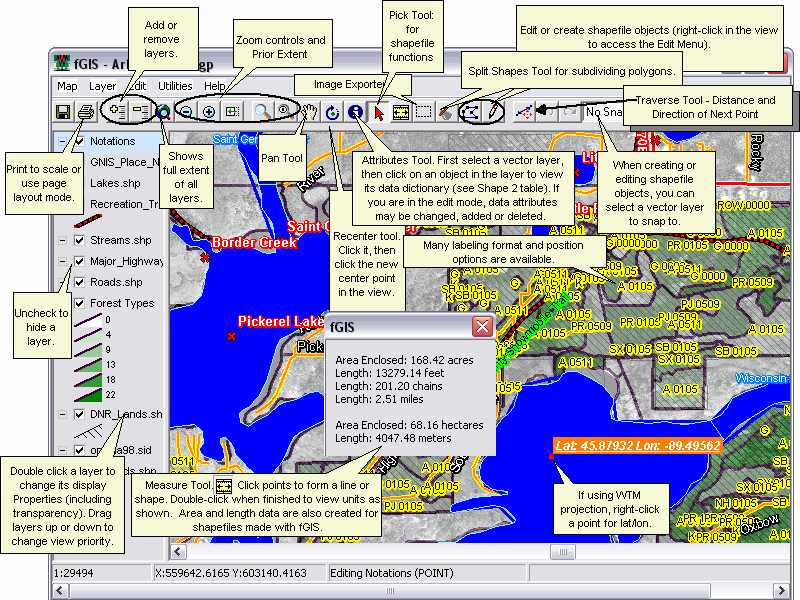Screen dimensions: 800x600
Task: Return to the Prior Extent
Action: (x=232, y=112)
